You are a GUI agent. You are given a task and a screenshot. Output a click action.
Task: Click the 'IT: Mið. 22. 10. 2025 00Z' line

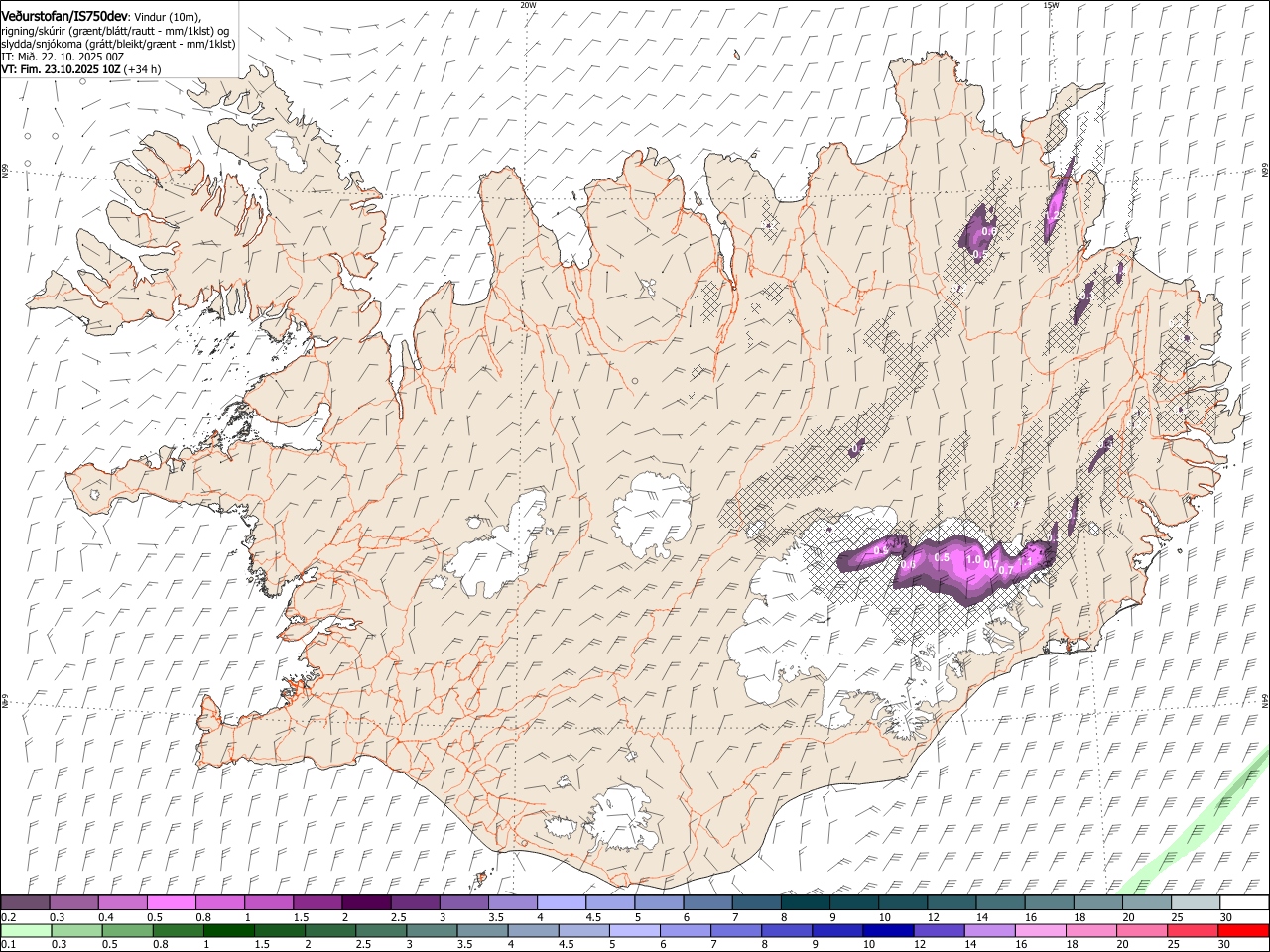pyautogui.click(x=63, y=58)
